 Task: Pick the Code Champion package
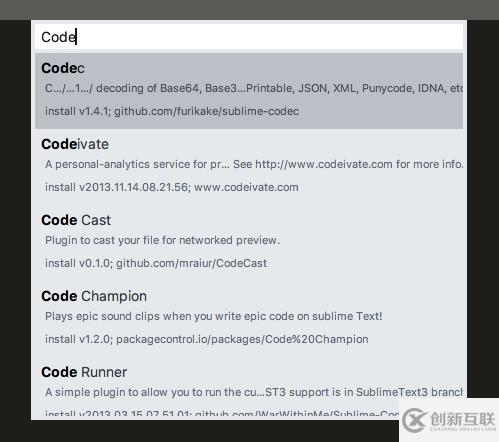[94, 296]
